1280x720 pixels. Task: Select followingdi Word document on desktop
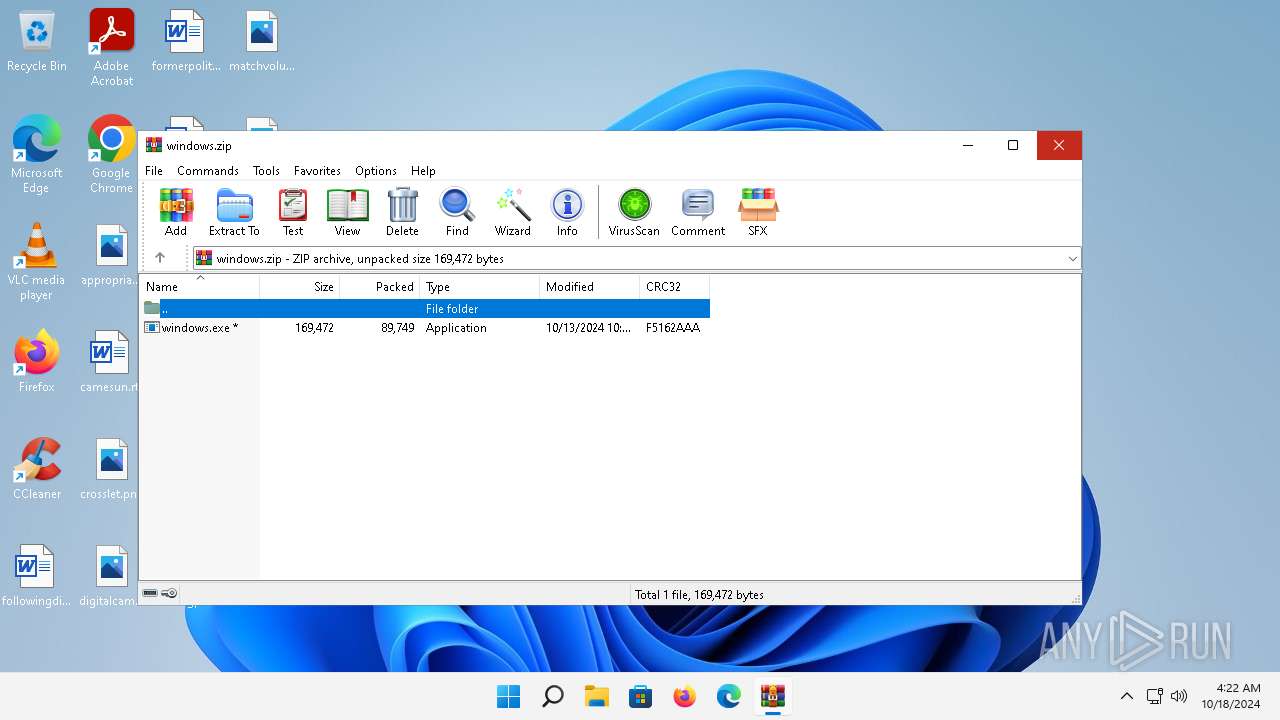(36, 576)
